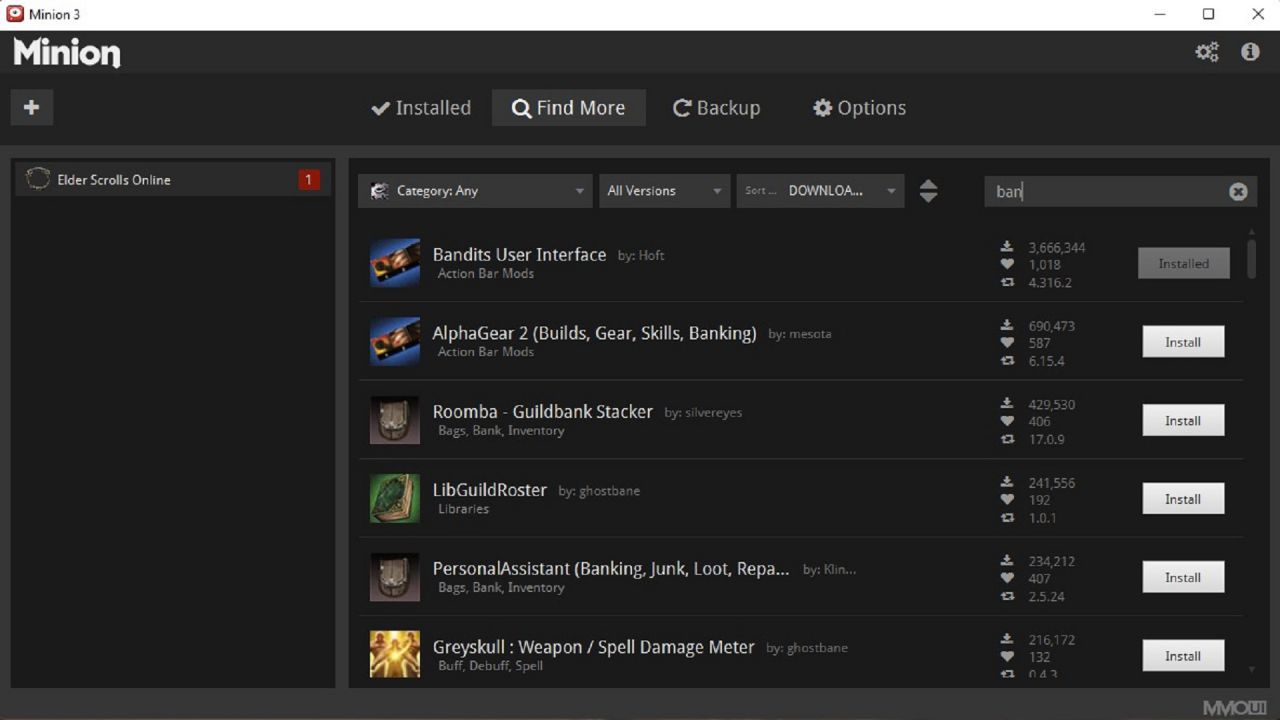This screenshot has height=720, width=1280.
Task: Click the Greyskull damage meter addon icon
Action: (394, 654)
